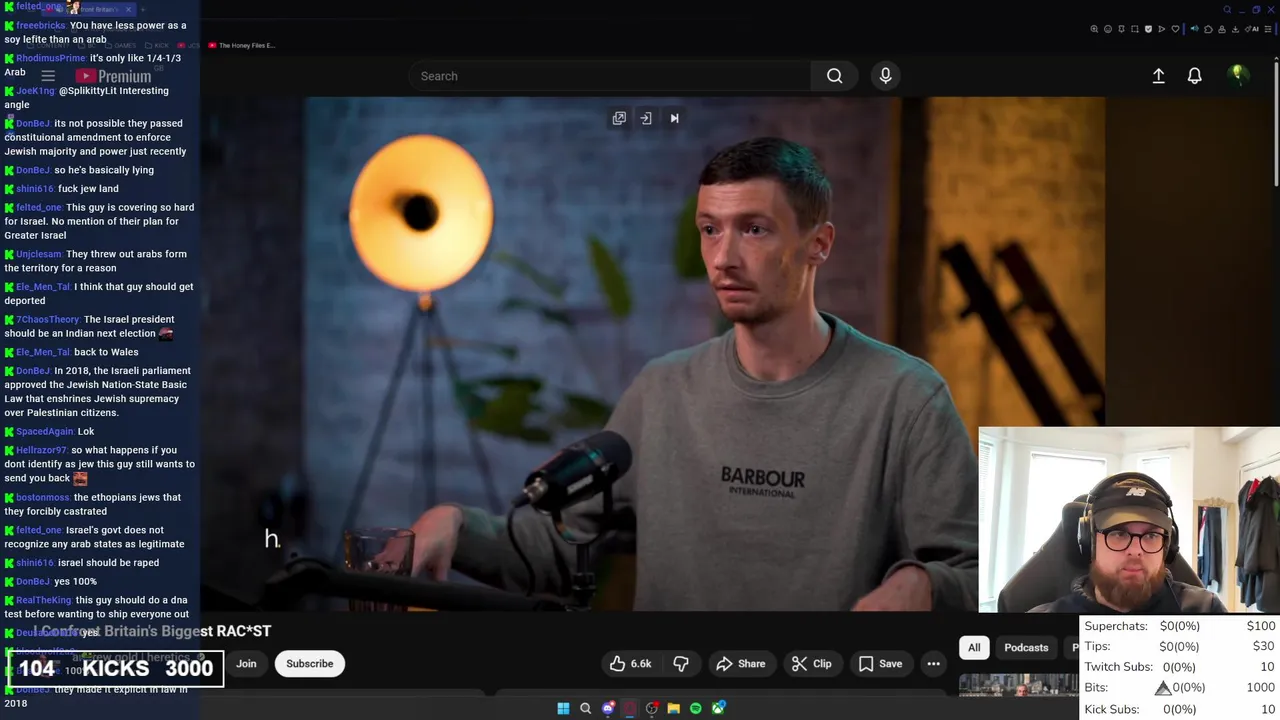The width and height of the screenshot is (1280, 720).
Task: Click chat username 7ChaosTheory
Action: pos(48,320)
